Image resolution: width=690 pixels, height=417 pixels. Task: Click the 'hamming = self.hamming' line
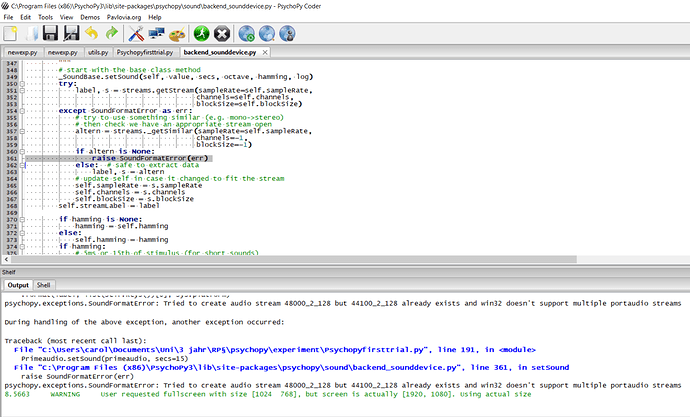point(122,226)
